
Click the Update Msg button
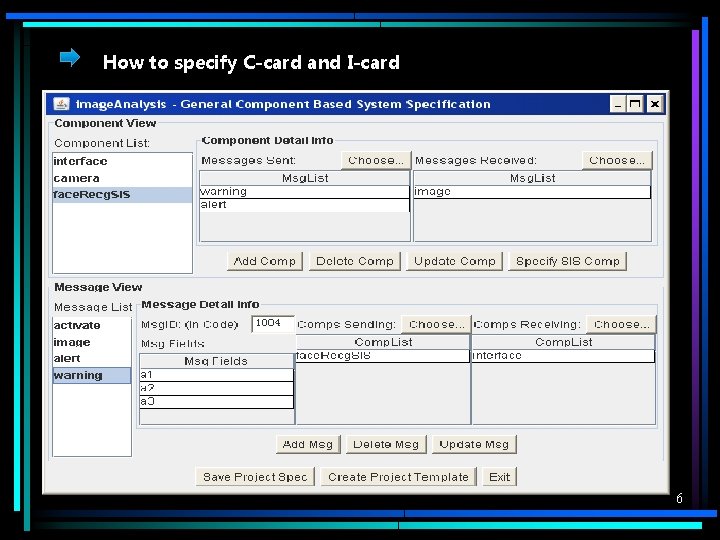click(x=474, y=444)
